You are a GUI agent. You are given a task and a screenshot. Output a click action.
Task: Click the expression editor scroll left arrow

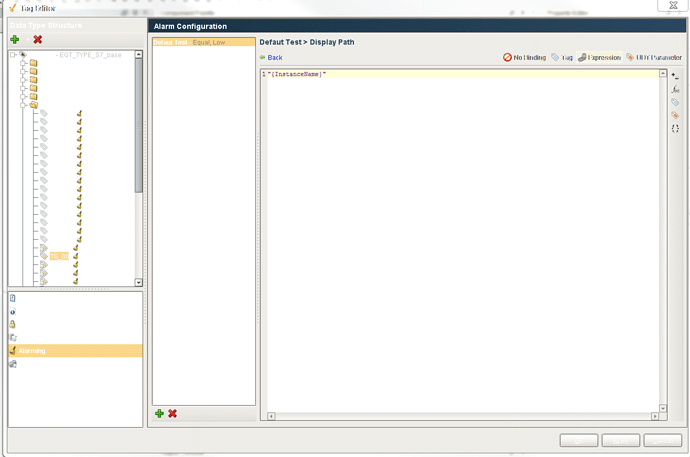(x=272, y=416)
